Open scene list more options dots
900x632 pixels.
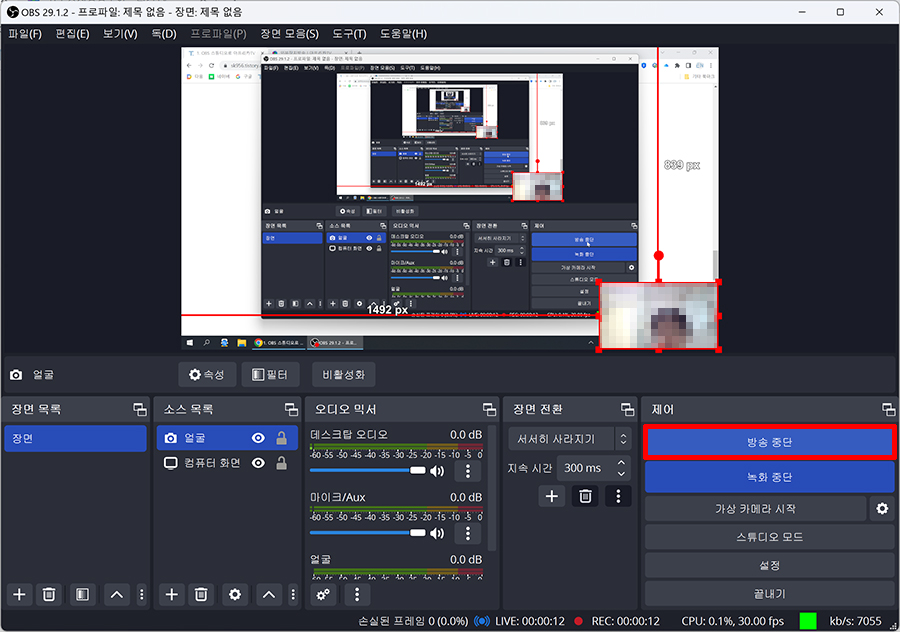click(142, 595)
